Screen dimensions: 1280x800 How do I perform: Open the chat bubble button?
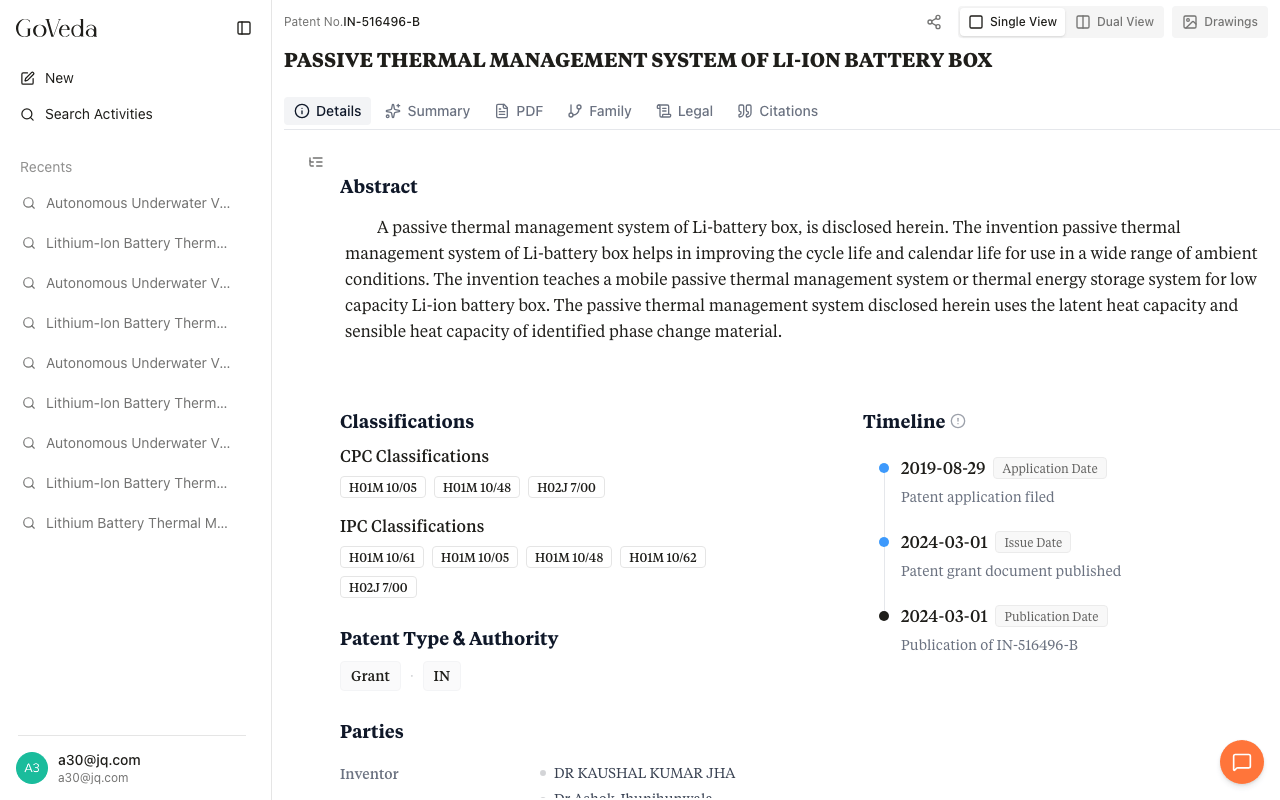(1241, 763)
